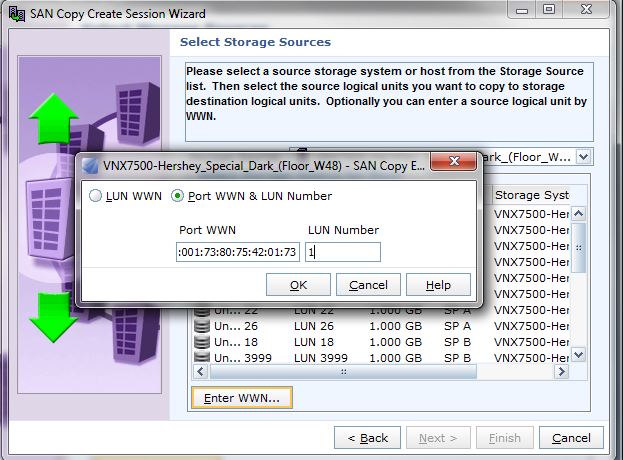This screenshot has height=460, width=623.
Task: Cancel the SAN Copy Create Session Wizard
Action: 571,438
